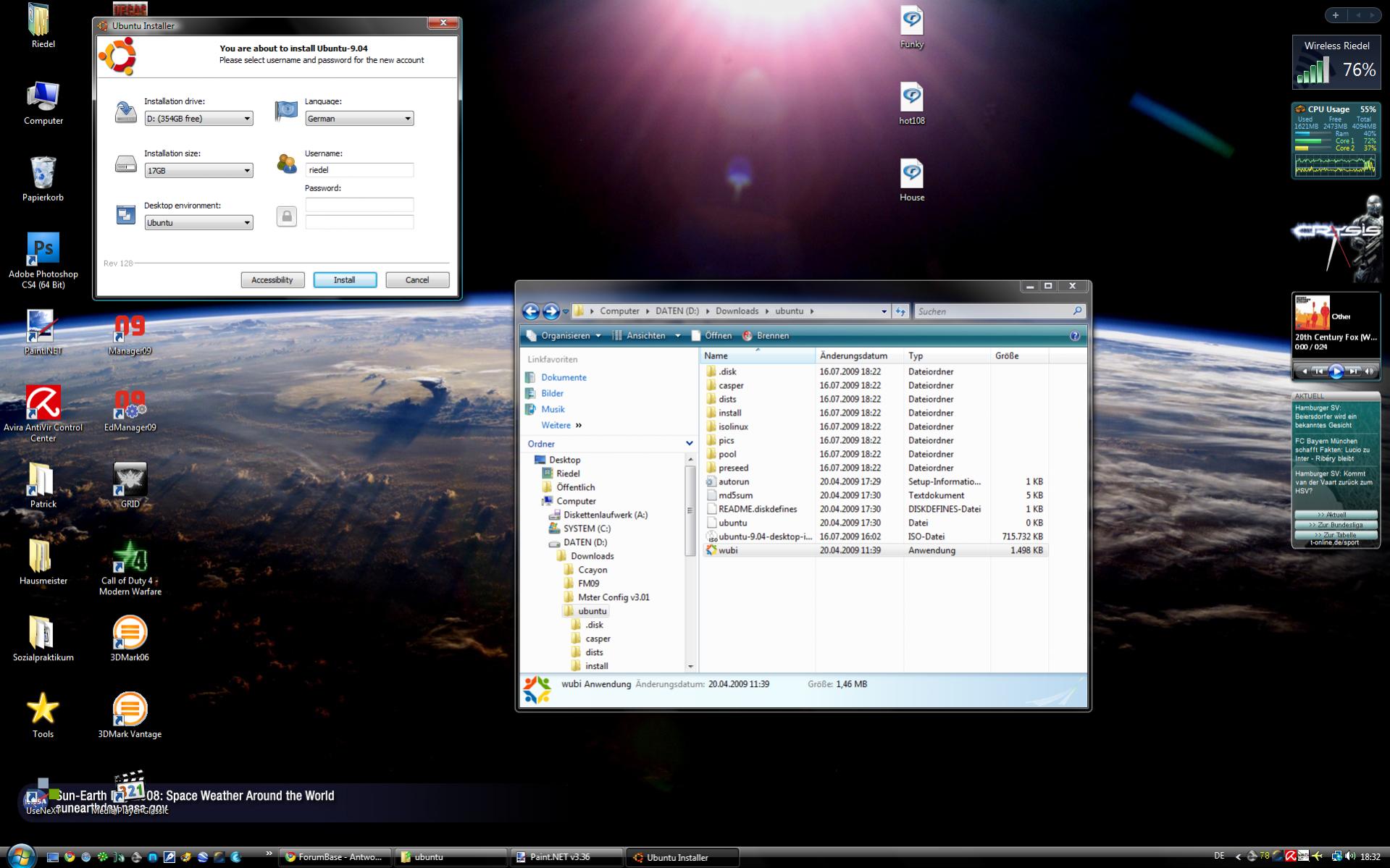Select the md5sum text document
1390x868 pixels.
(875, 496)
